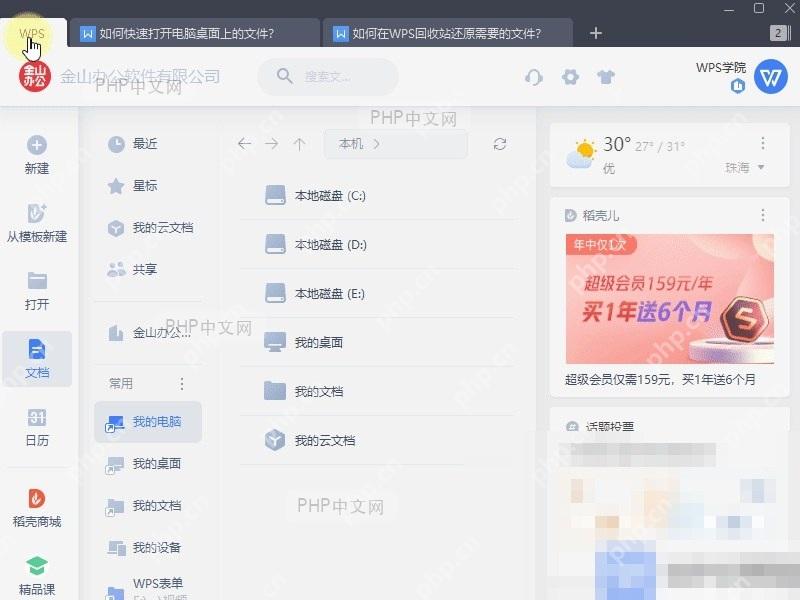Focus the search documents field

(328, 77)
